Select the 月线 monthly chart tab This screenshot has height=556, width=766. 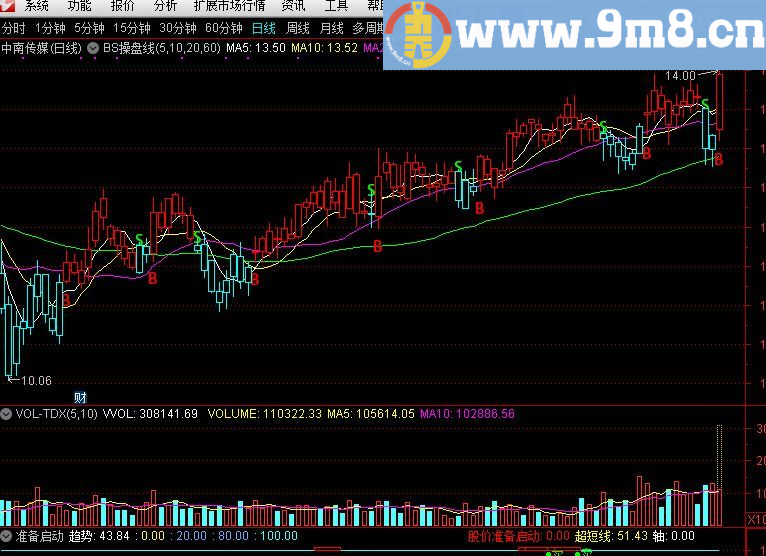[x=331, y=28]
